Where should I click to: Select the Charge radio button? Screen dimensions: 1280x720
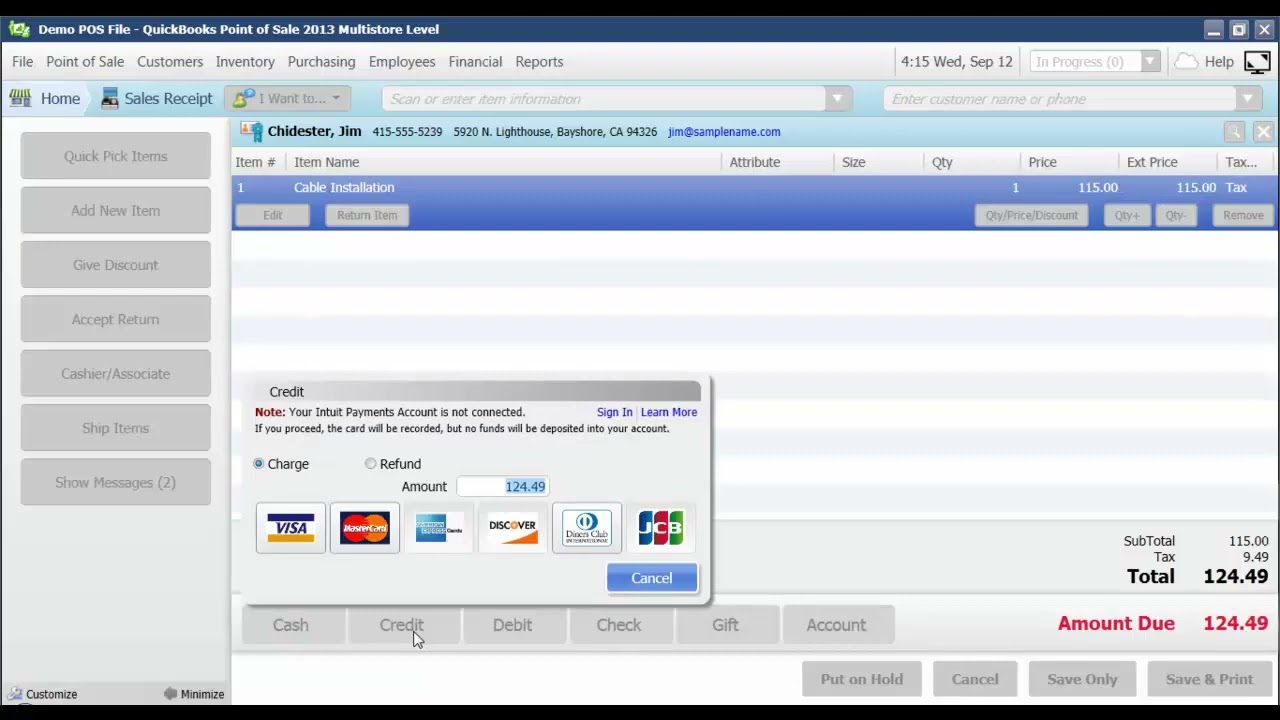(x=259, y=464)
